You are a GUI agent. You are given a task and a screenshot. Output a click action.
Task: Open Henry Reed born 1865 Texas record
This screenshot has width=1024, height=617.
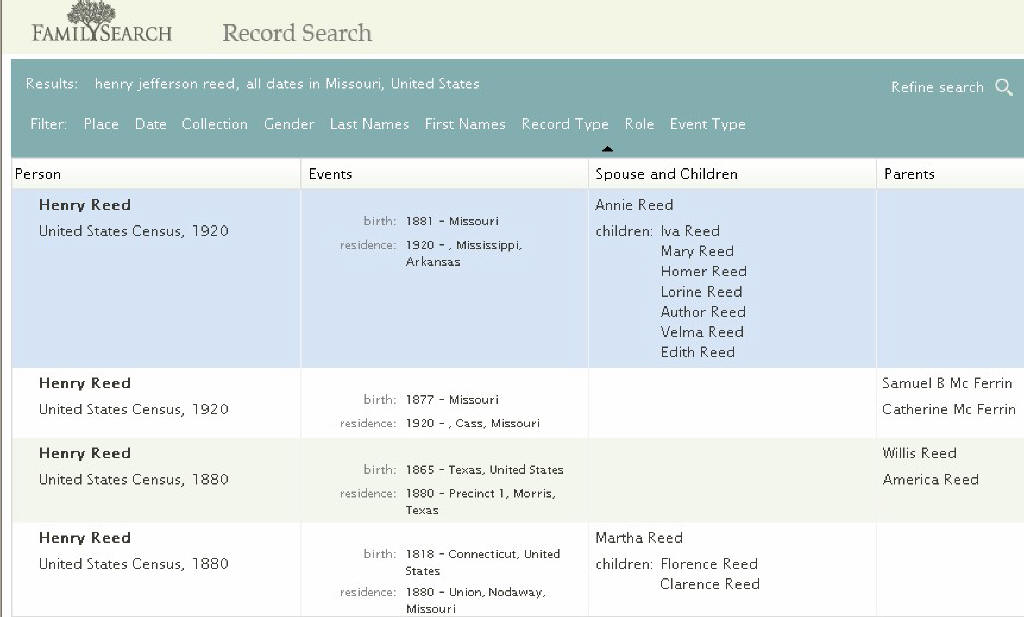85,453
